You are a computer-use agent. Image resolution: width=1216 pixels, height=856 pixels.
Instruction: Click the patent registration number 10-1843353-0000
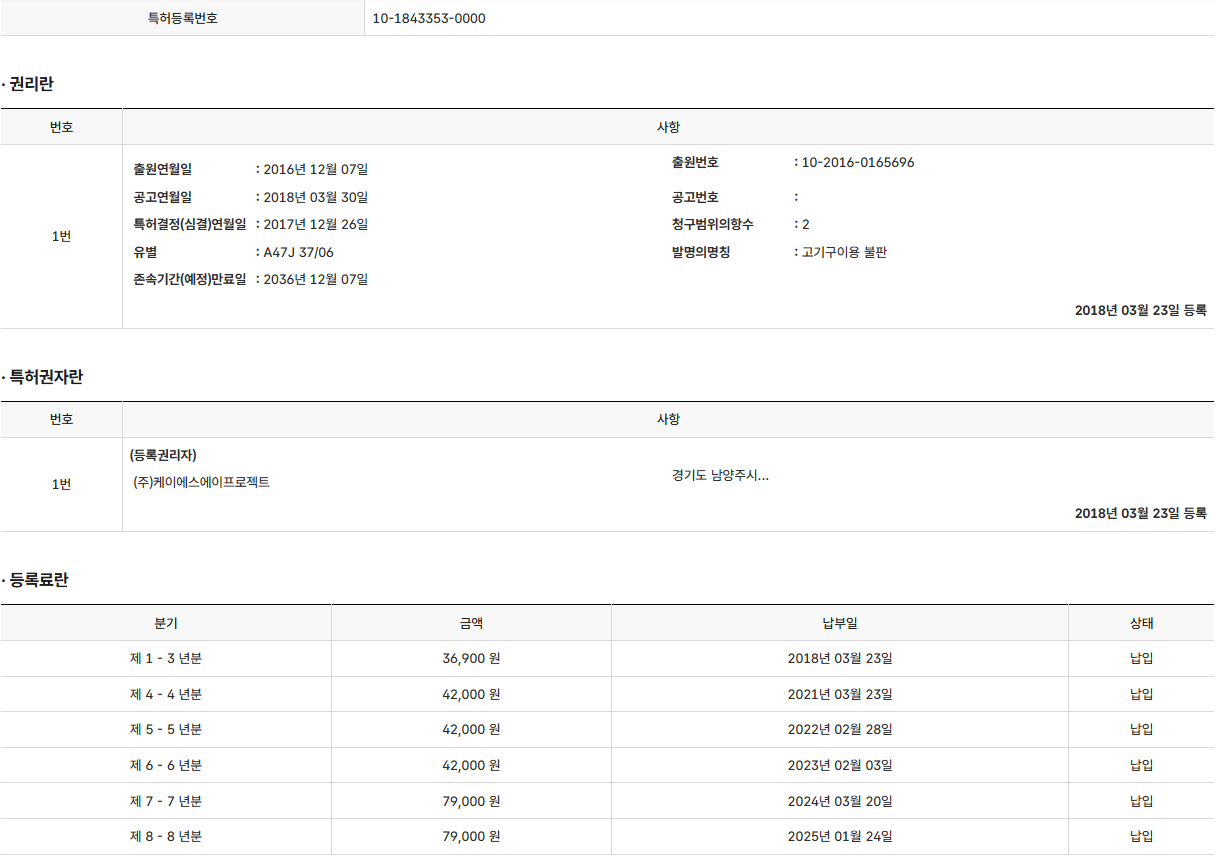point(429,18)
